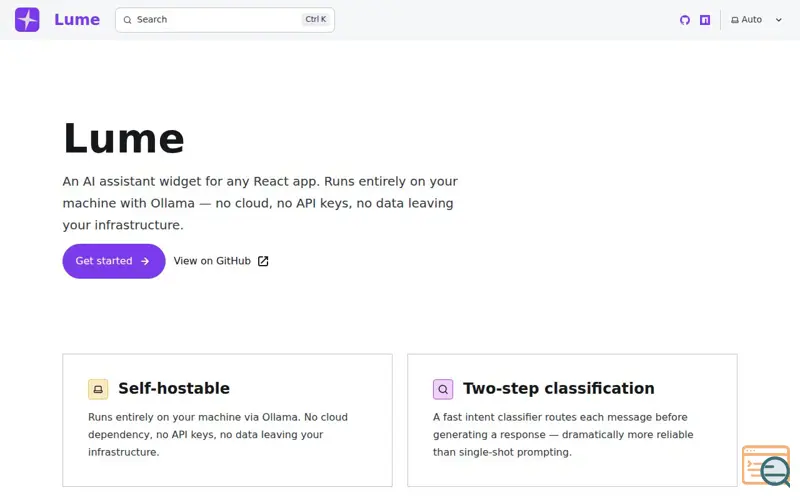This screenshot has width=800, height=500.
Task: Click the Get started button
Action: 114,261
